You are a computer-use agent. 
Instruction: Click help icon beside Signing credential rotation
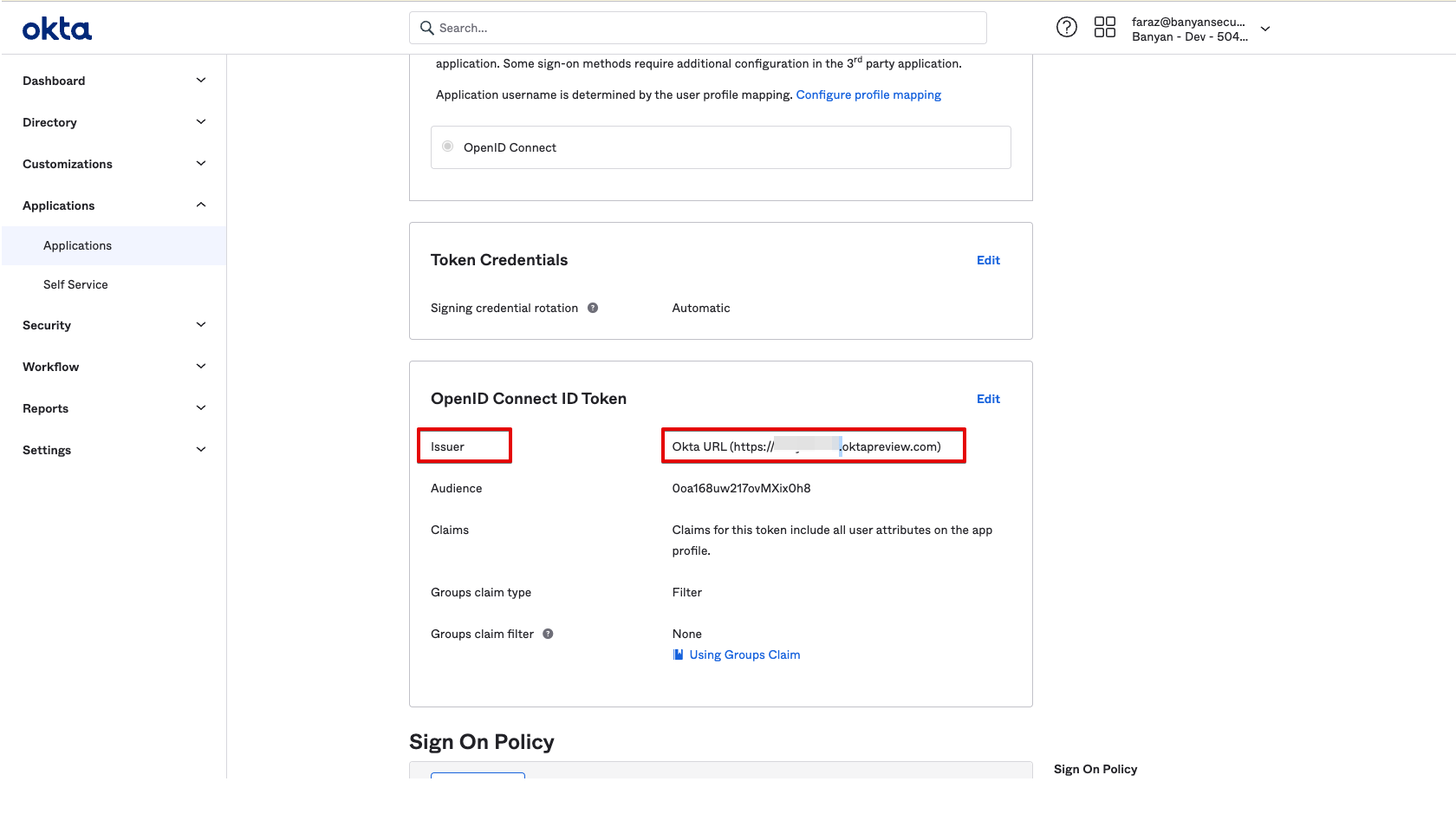point(593,308)
